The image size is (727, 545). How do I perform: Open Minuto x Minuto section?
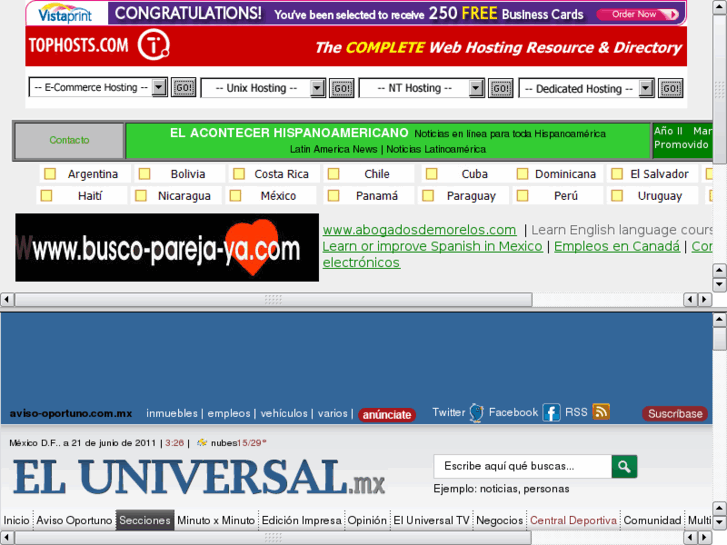pyautogui.click(x=216, y=520)
